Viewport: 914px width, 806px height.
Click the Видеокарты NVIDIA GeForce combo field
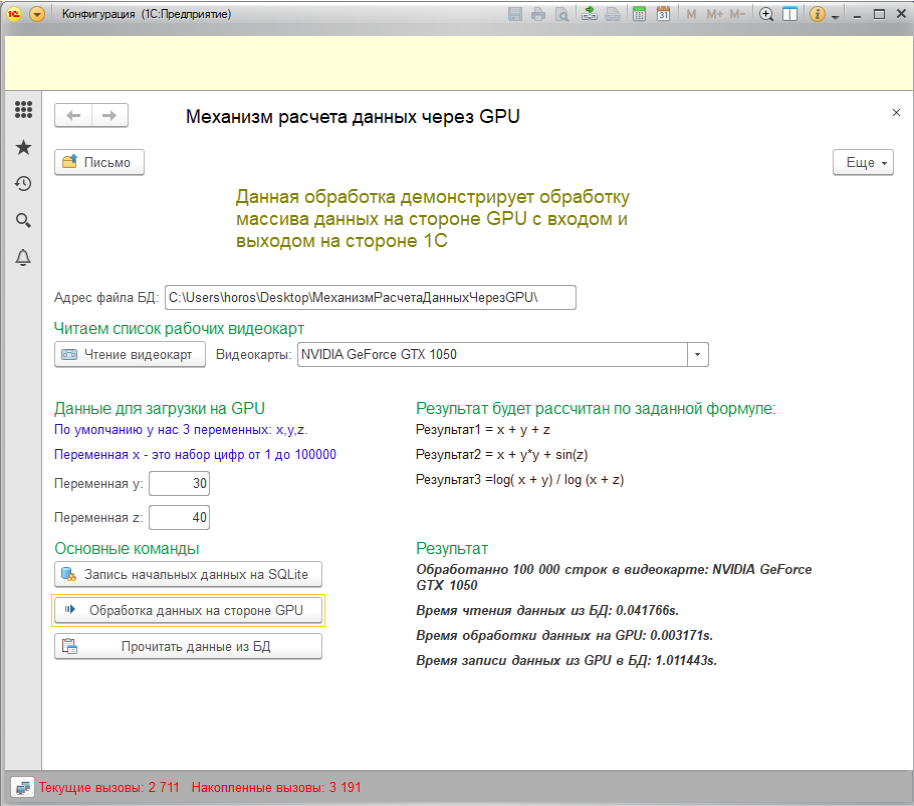[x=492, y=354]
